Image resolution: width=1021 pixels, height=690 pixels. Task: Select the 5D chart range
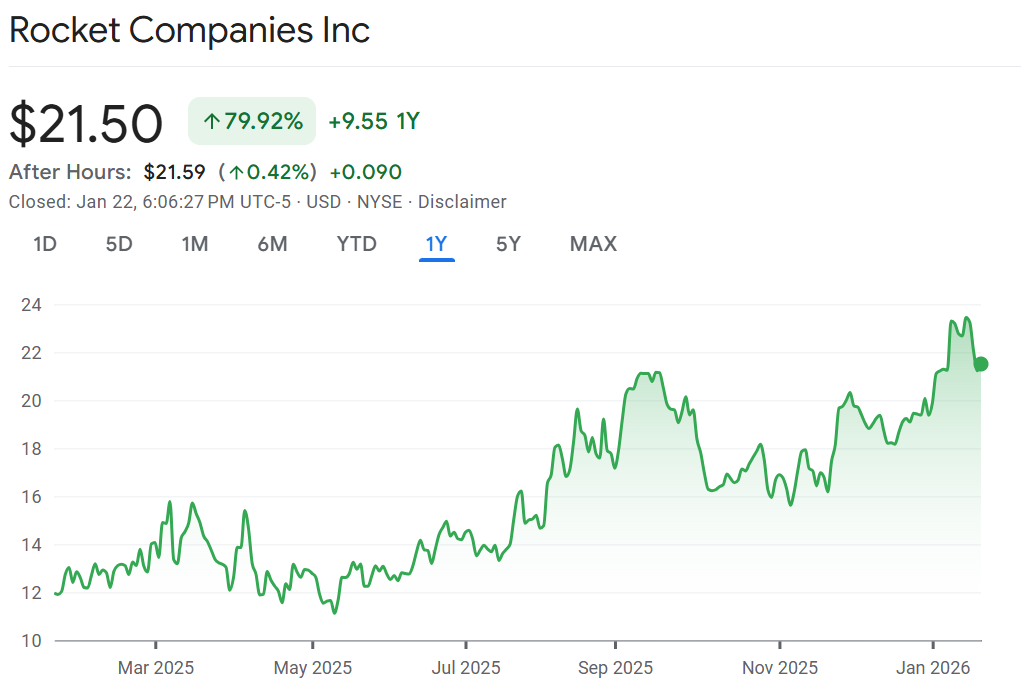119,244
